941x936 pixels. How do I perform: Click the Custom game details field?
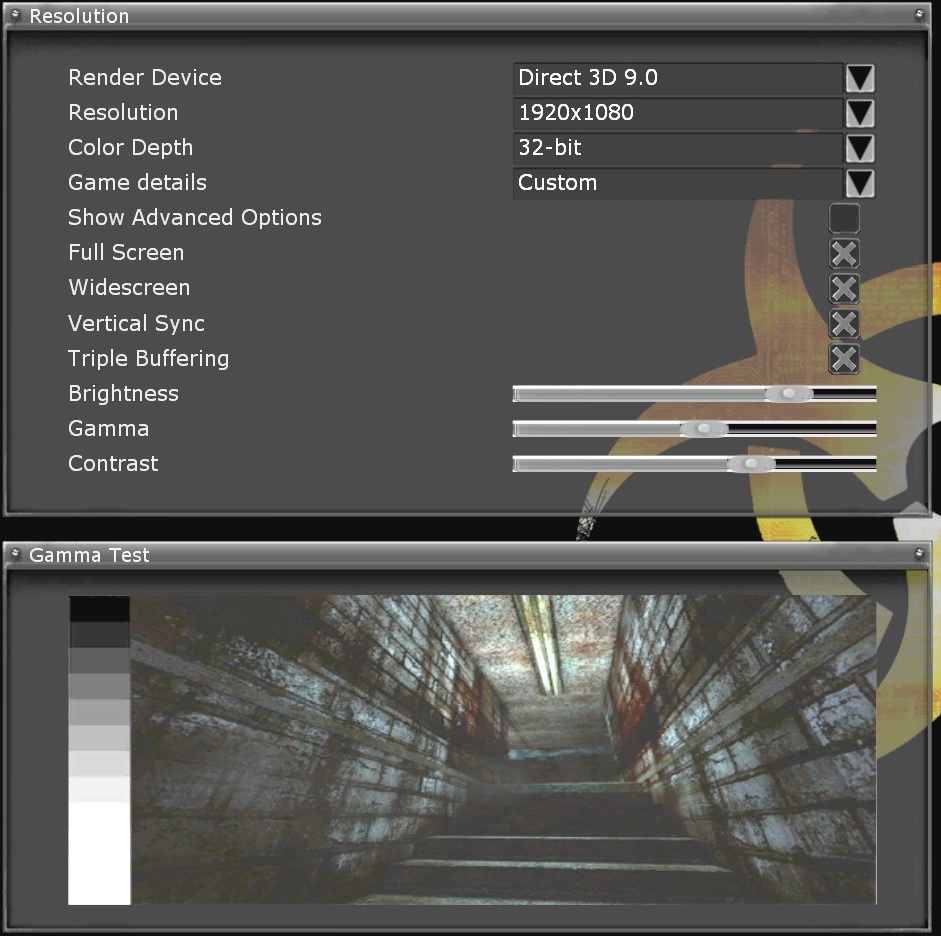[x=678, y=183]
